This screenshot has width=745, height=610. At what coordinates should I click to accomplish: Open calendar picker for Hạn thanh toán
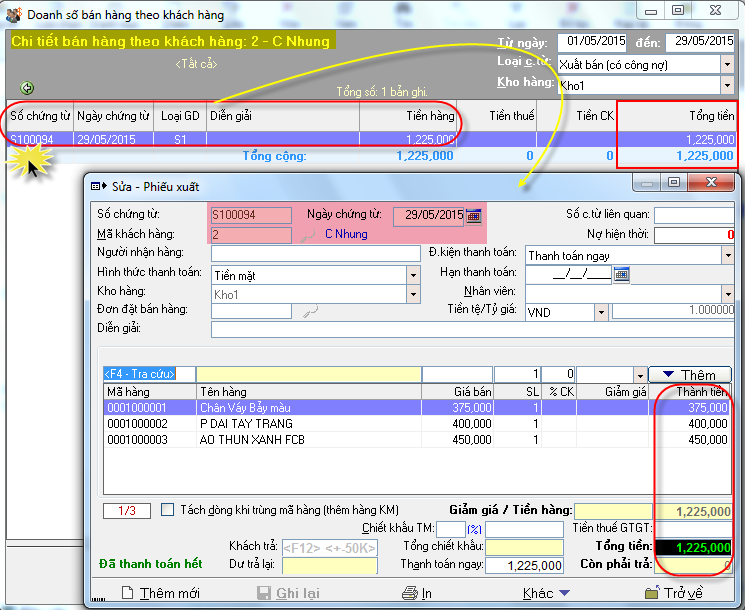[621, 273]
